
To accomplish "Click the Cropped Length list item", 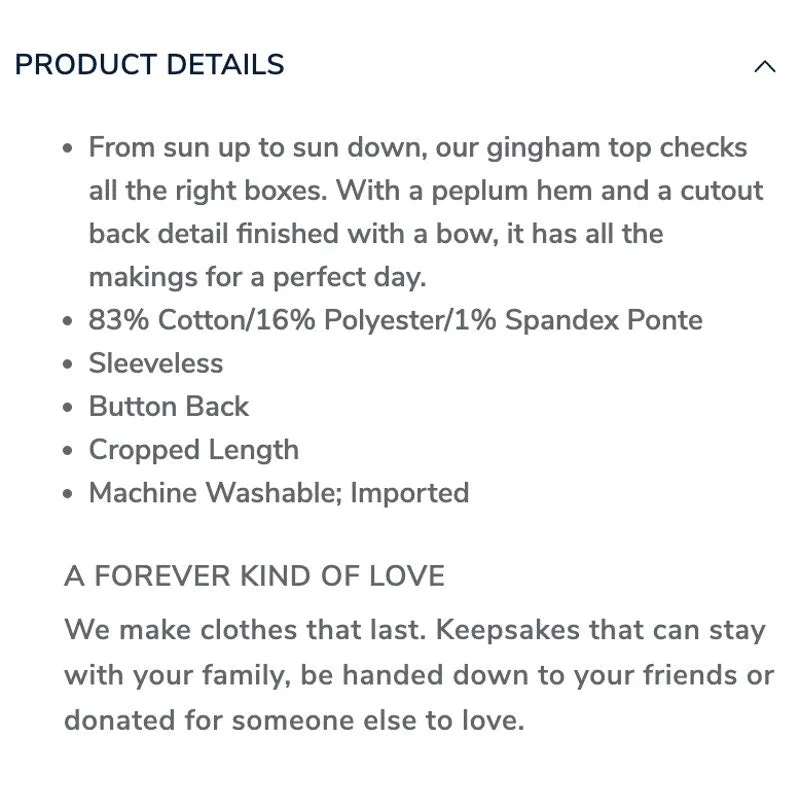I will pyautogui.click(x=194, y=451).
